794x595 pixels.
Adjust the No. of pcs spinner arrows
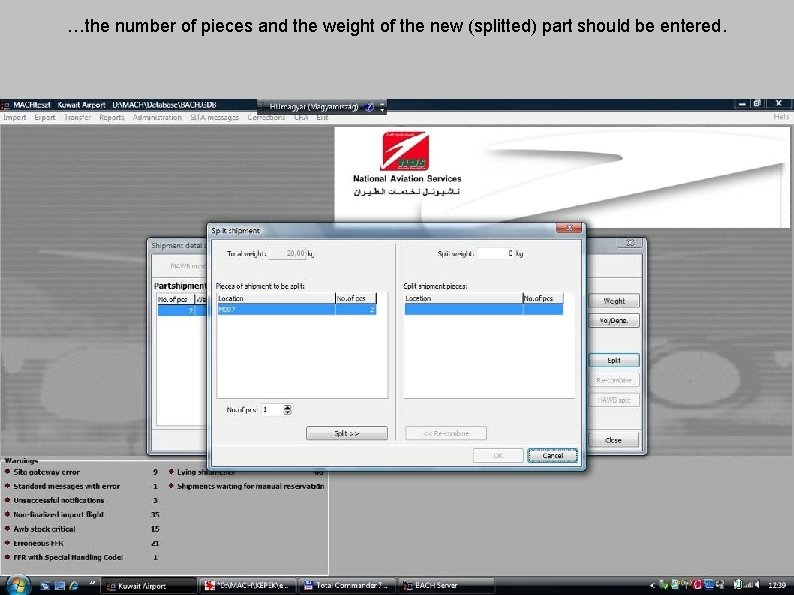(288, 410)
